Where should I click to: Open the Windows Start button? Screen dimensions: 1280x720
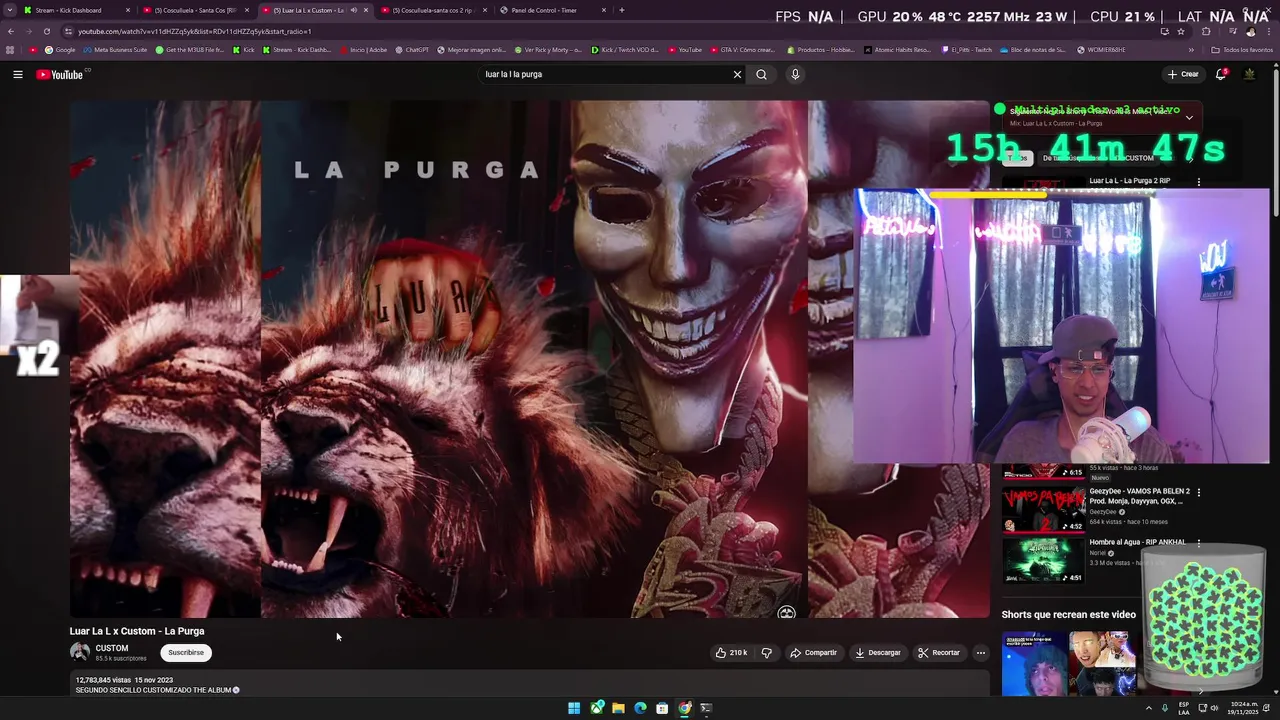point(574,708)
